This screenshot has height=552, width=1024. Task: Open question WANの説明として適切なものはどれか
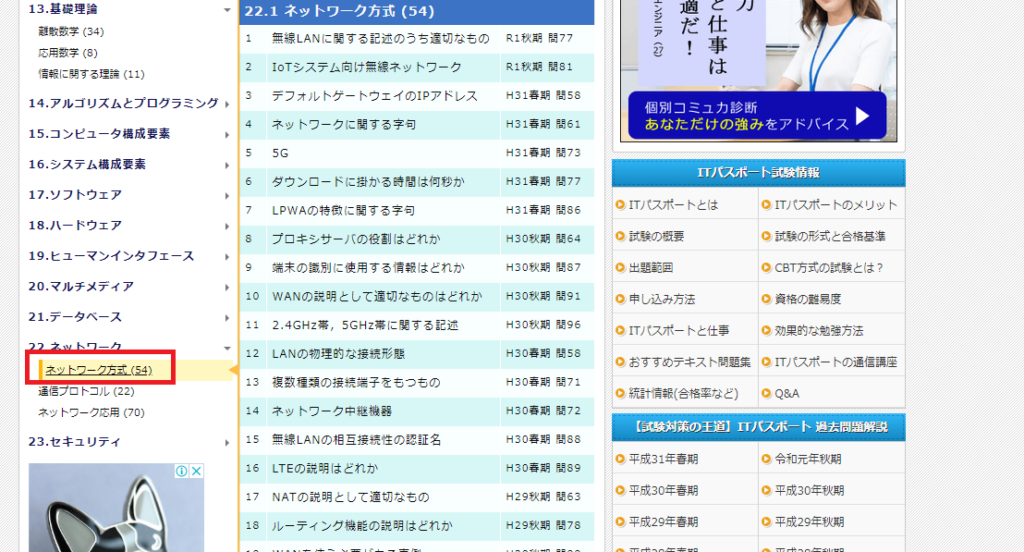377,297
